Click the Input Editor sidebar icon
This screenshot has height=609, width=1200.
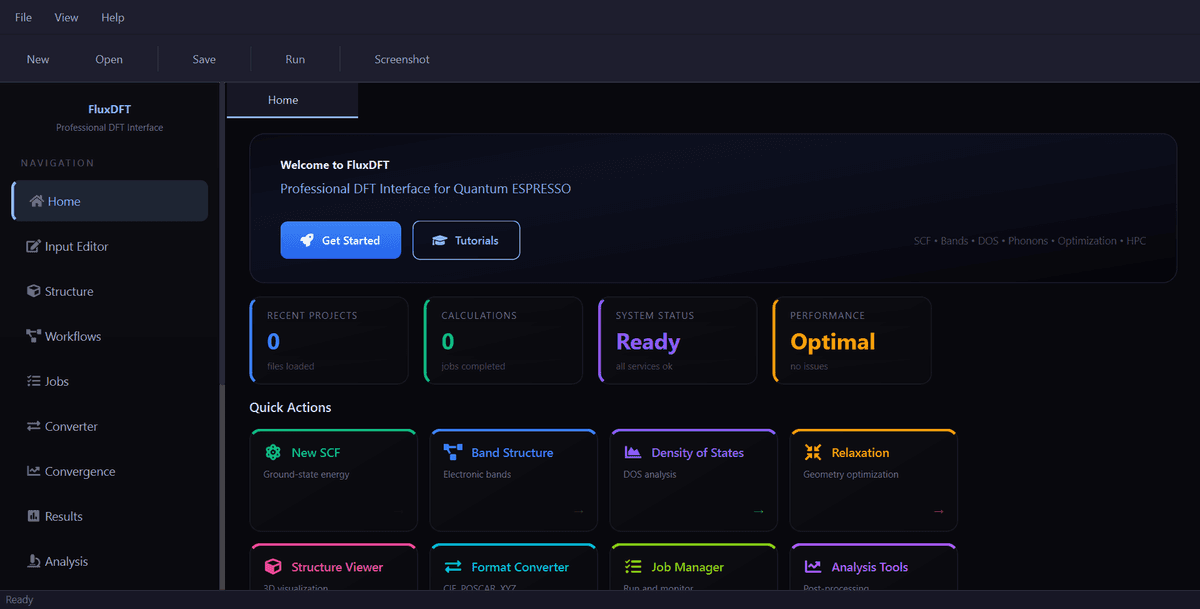[x=33, y=247]
